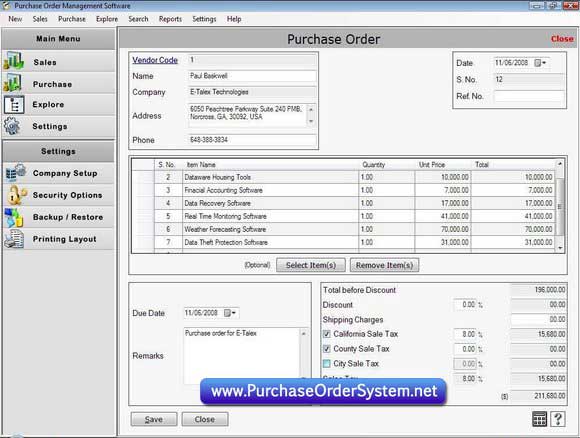Open the Date calendar dropdown
The width and height of the screenshot is (580, 438).
point(540,63)
